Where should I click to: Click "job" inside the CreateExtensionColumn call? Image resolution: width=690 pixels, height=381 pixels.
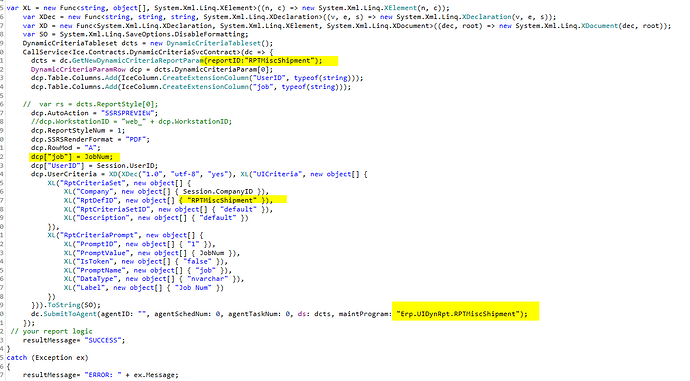coord(263,87)
